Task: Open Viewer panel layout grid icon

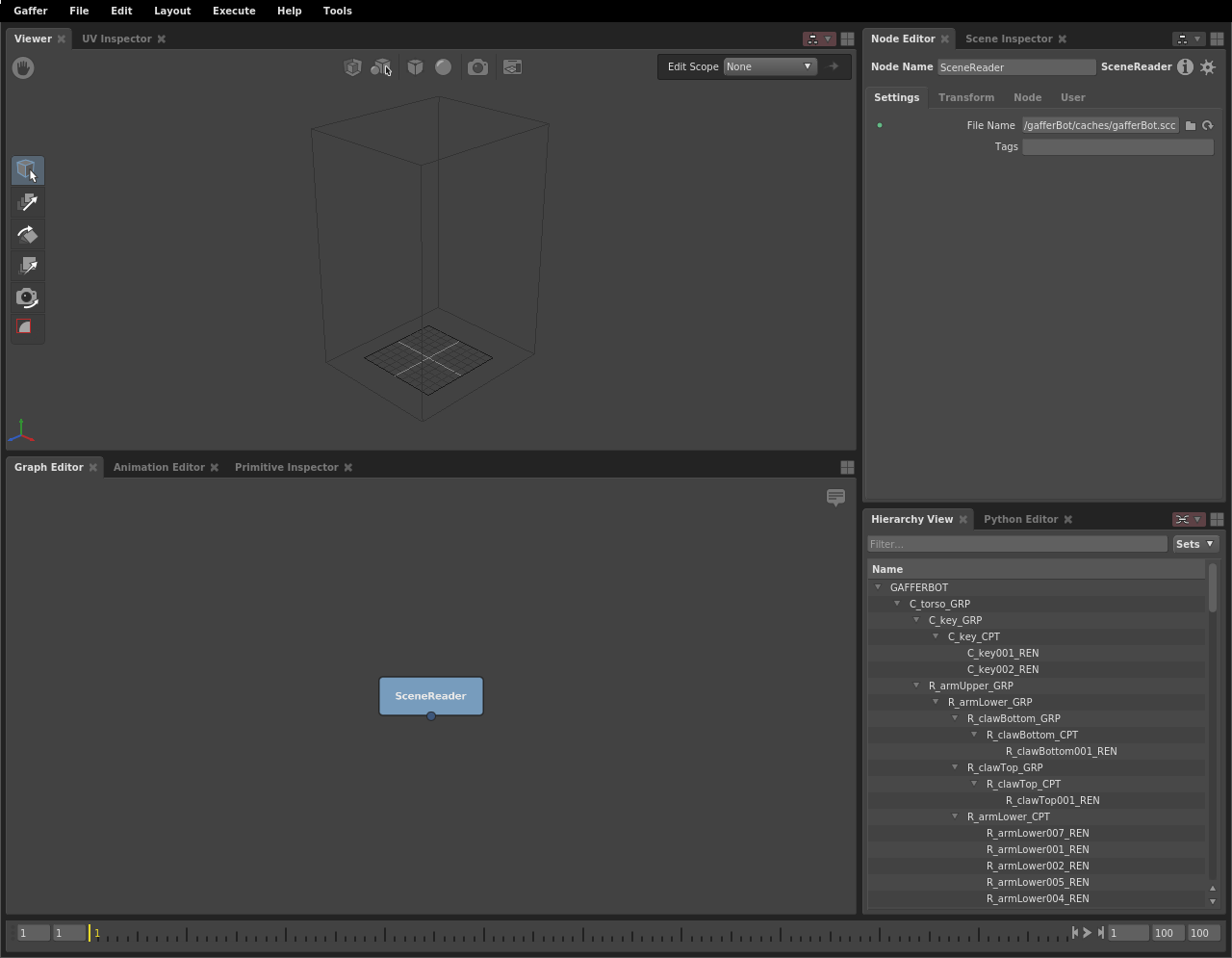Action: [847, 39]
